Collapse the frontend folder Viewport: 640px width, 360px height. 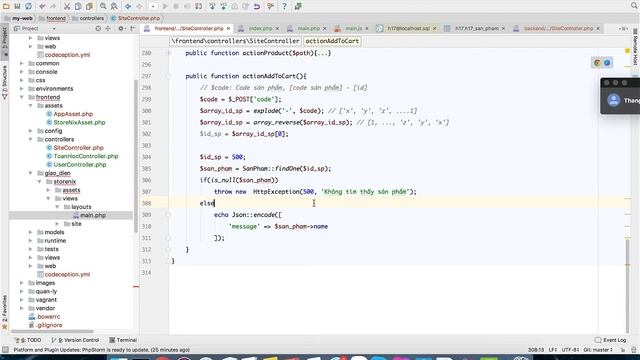(22, 97)
